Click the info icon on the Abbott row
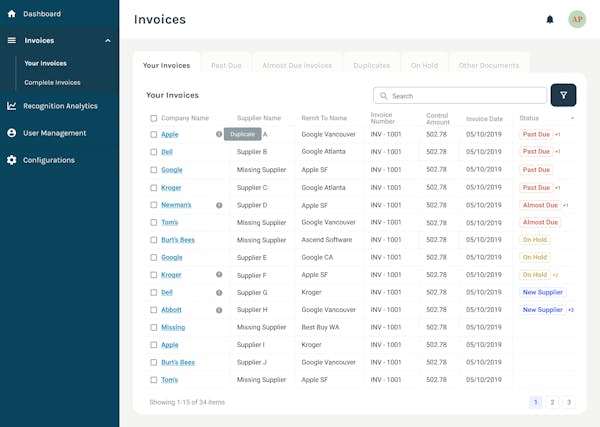 point(219,310)
